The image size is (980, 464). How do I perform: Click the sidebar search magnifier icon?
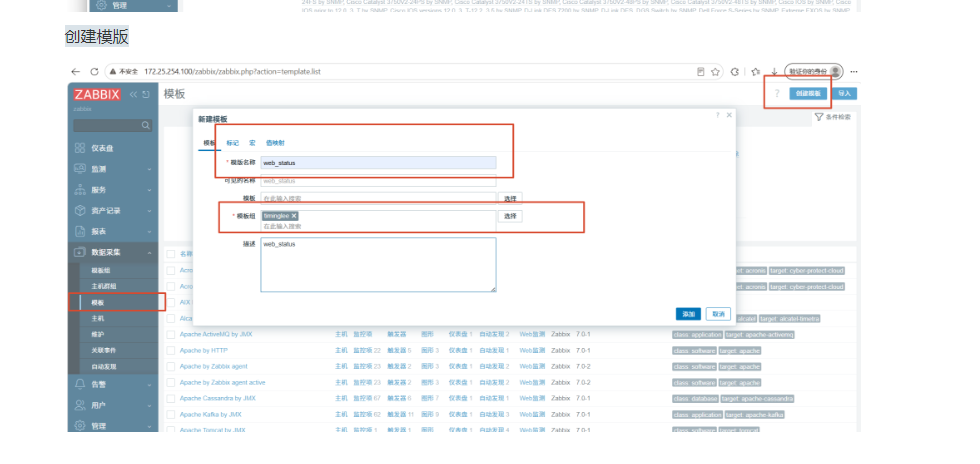(146, 126)
